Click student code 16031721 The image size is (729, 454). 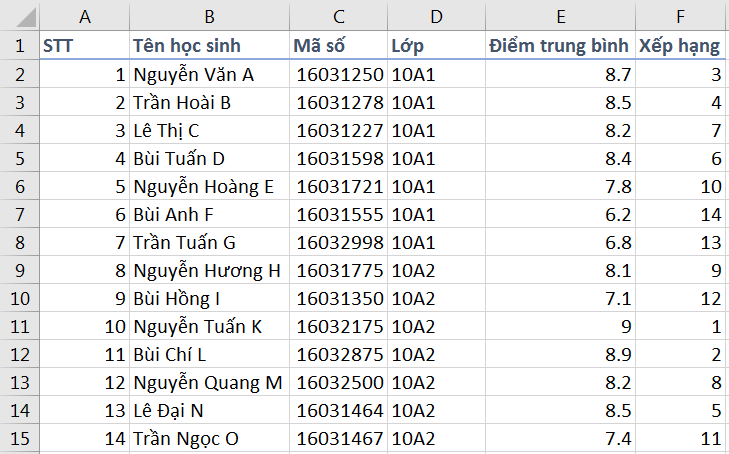pyautogui.click(x=338, y=186)
